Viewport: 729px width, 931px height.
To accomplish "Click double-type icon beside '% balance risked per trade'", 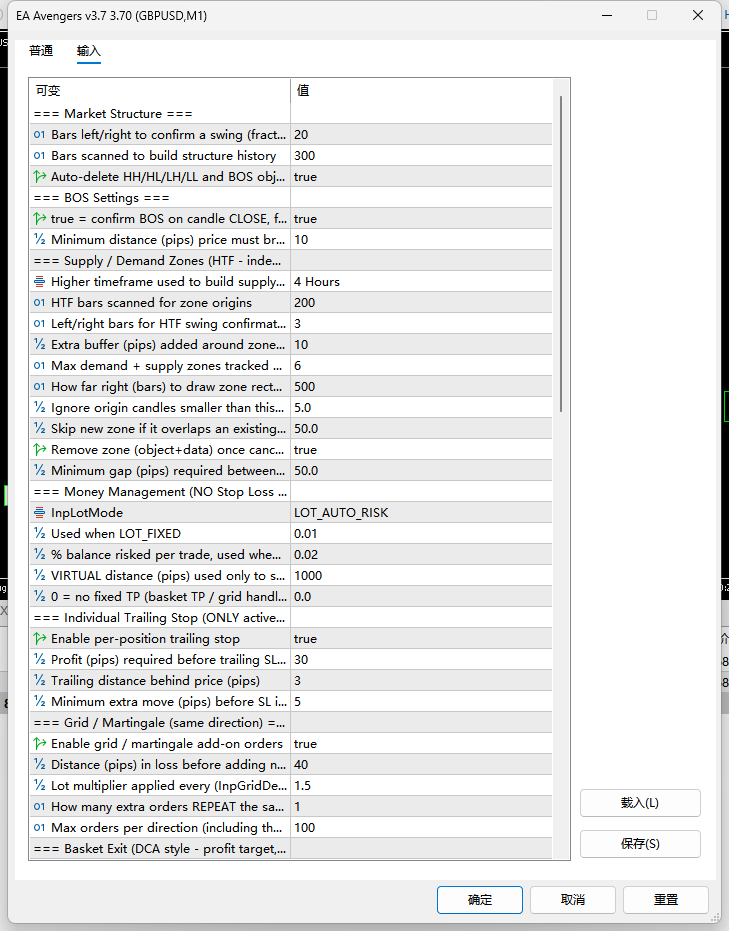I will coord(39,555).
